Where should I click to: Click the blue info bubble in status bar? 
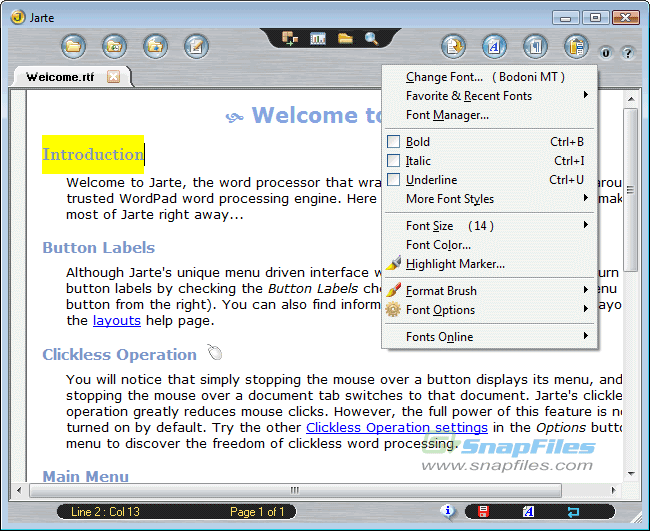(448, 511)
